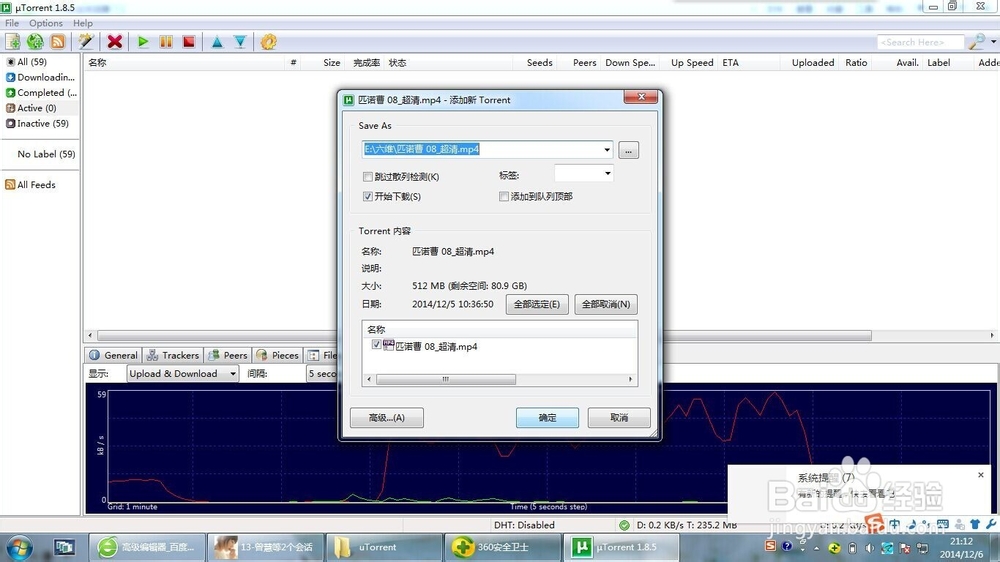The width and height of the screenshot is (1000, 562).
Task: Open the uTorrent folder taskbar item
Action: tap(385, 547)
